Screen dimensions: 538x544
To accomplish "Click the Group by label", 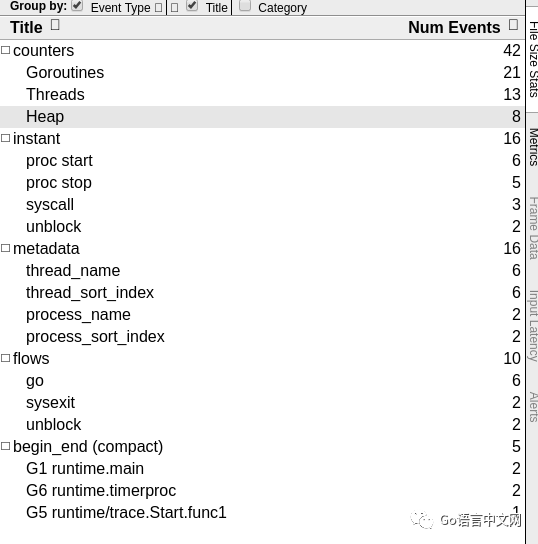I will click(x=38, y=6).
